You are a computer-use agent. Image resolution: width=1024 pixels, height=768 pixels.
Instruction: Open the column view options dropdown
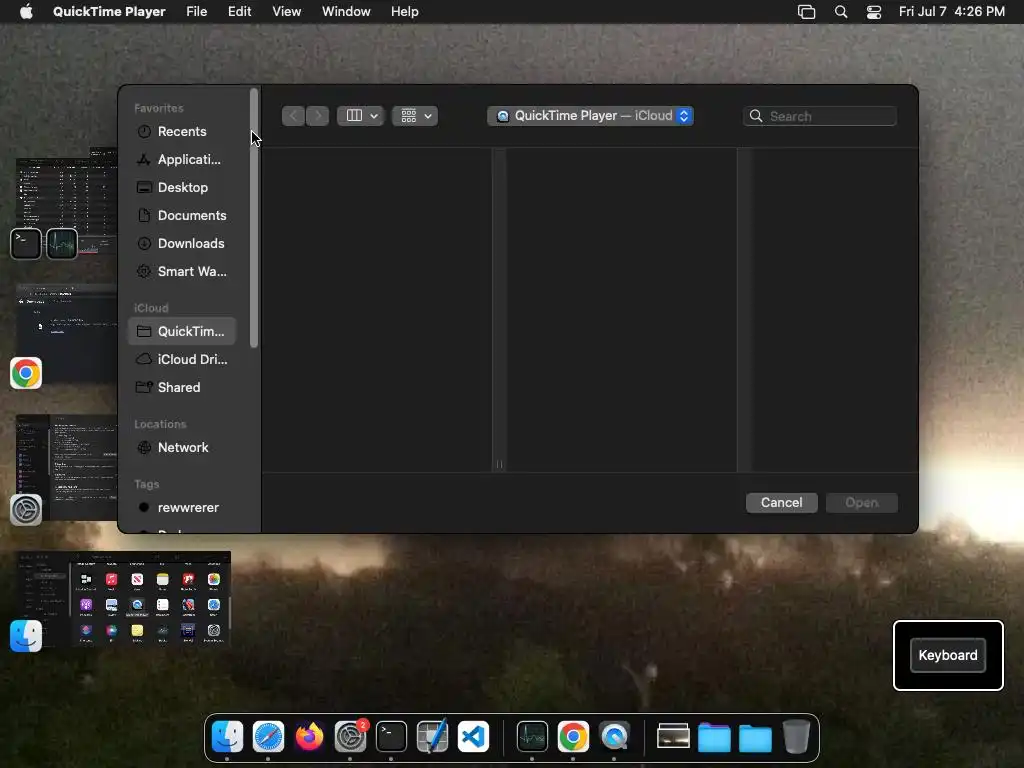[x=360, y=116]
